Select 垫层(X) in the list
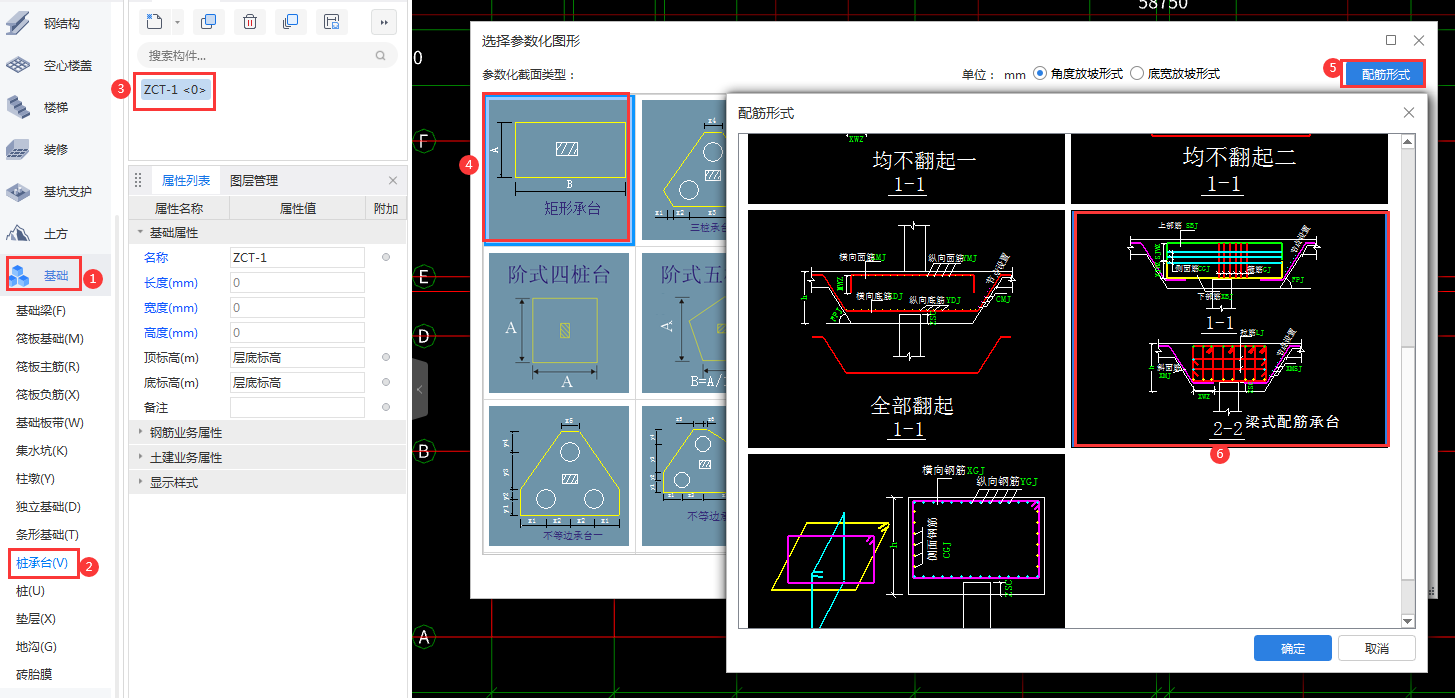Screen dimensions: 1455x698 point(36,619)
